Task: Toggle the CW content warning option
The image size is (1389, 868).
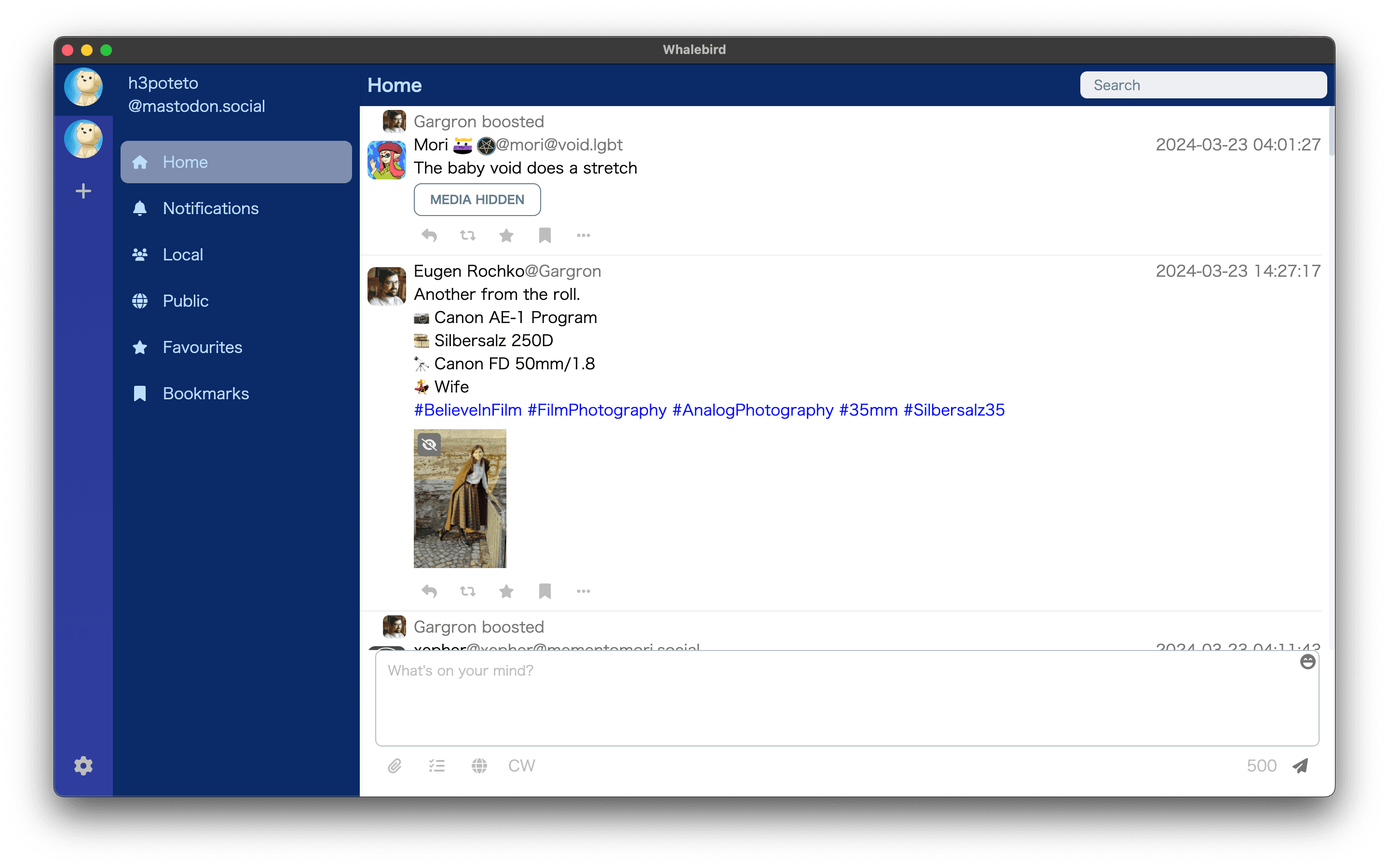Action: 521,766
